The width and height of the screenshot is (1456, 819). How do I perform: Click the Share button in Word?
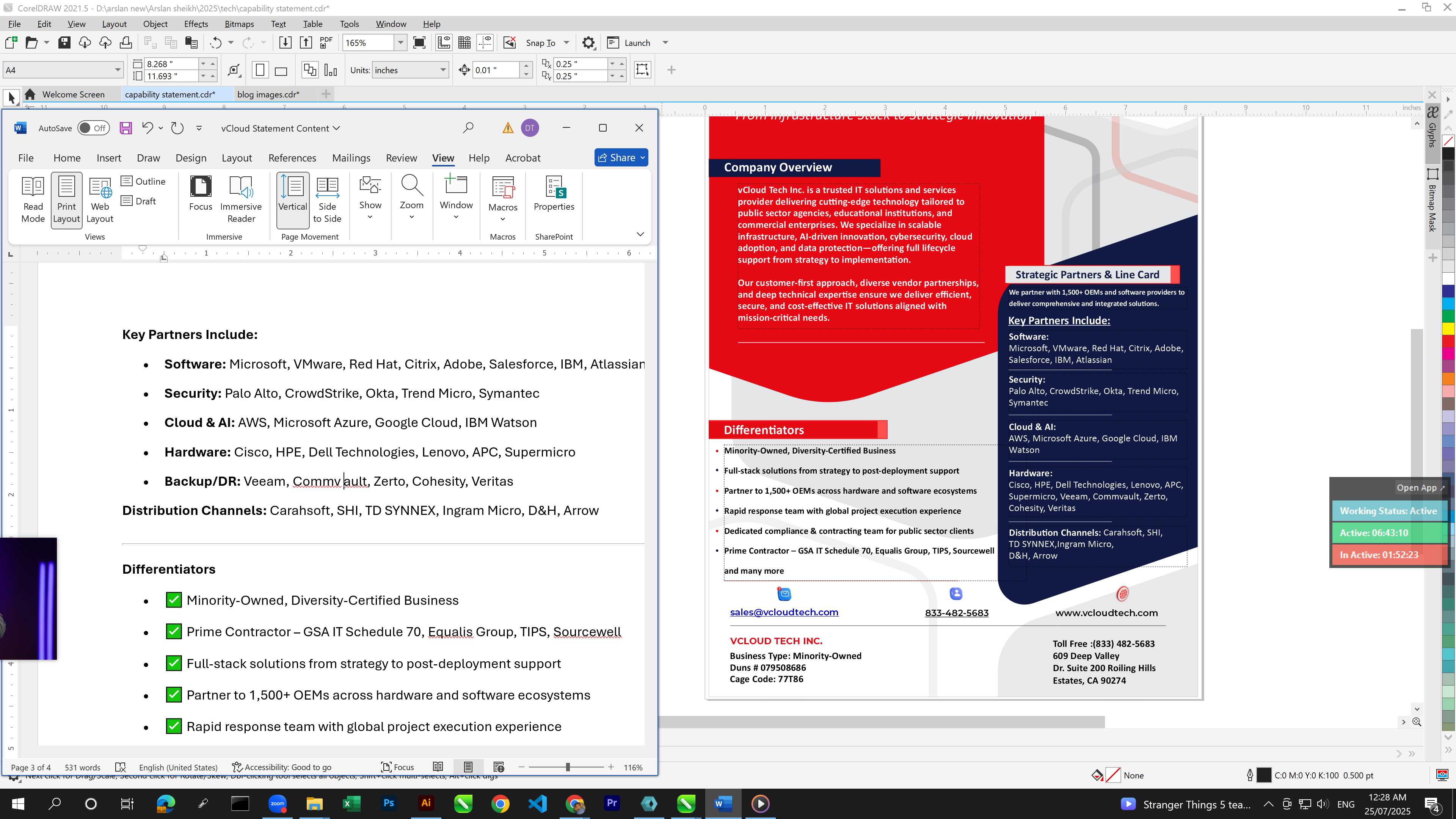tap(621, 158)
